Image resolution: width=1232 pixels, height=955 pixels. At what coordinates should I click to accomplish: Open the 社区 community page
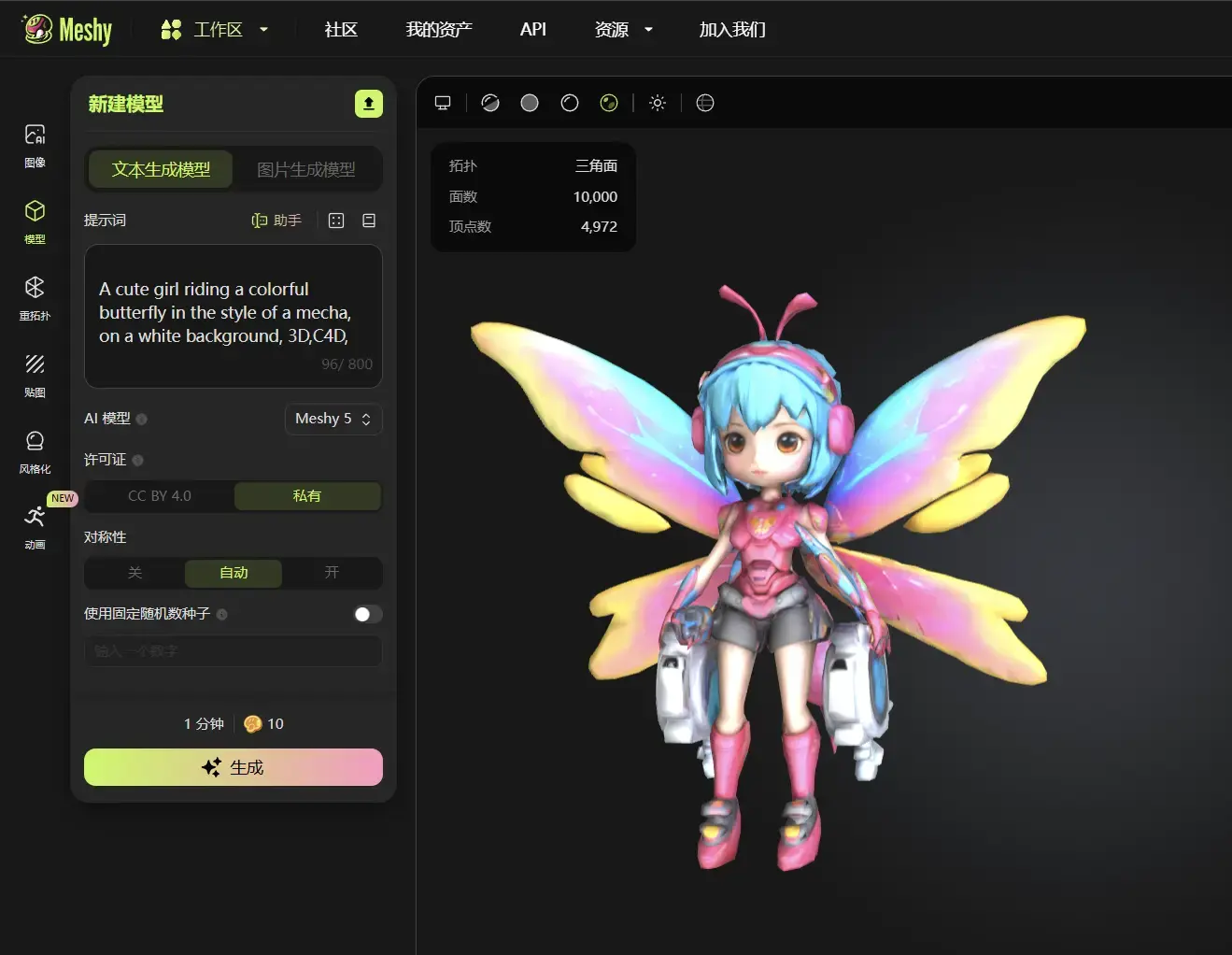tap(340, 29)
